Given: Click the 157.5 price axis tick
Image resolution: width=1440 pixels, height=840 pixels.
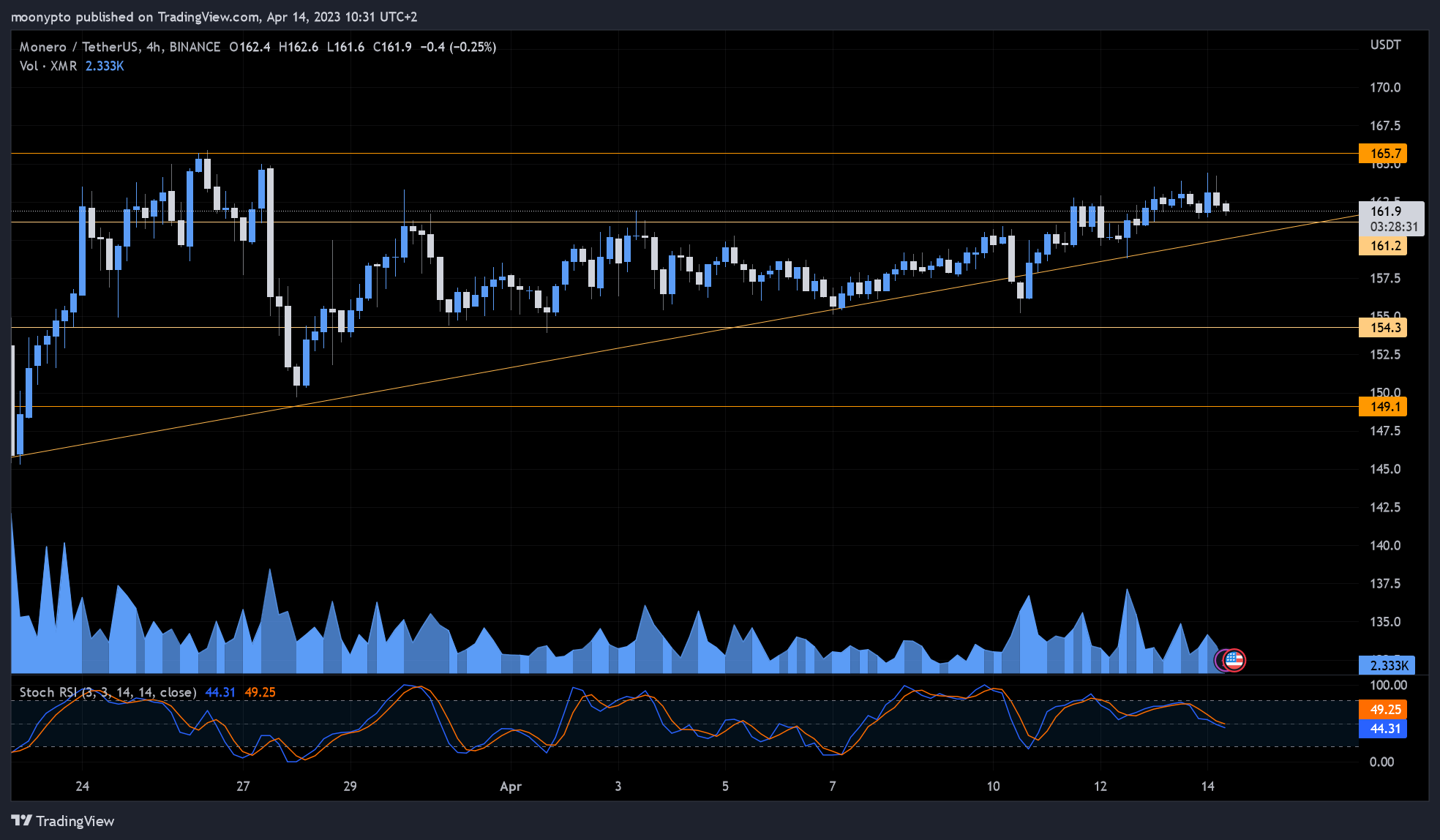Looking at the screenshot, I should [1385, 279].
